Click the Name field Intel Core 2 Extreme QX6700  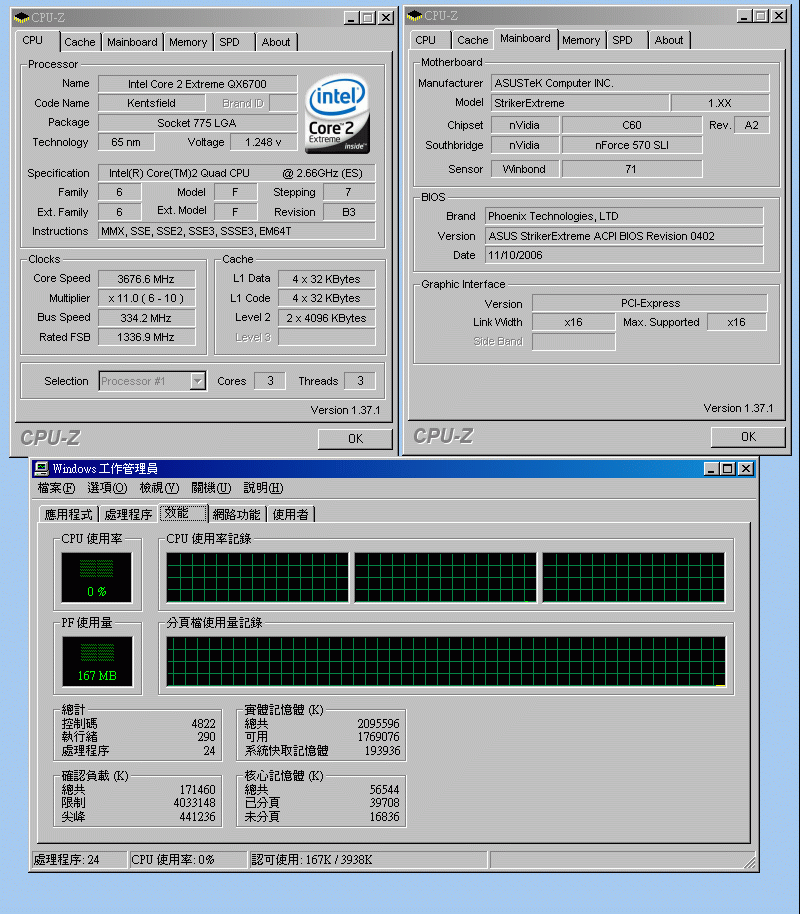click(x=198, y=84)
